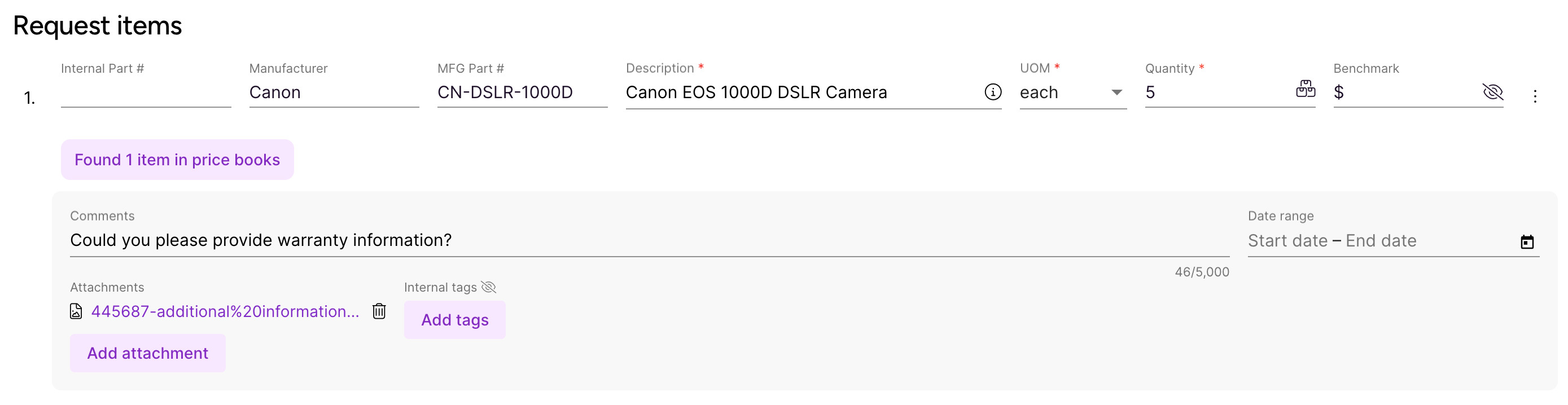Click the Start date – End date field
1568x405 pixels.
pyautogui.click(x=1381, y=241)
